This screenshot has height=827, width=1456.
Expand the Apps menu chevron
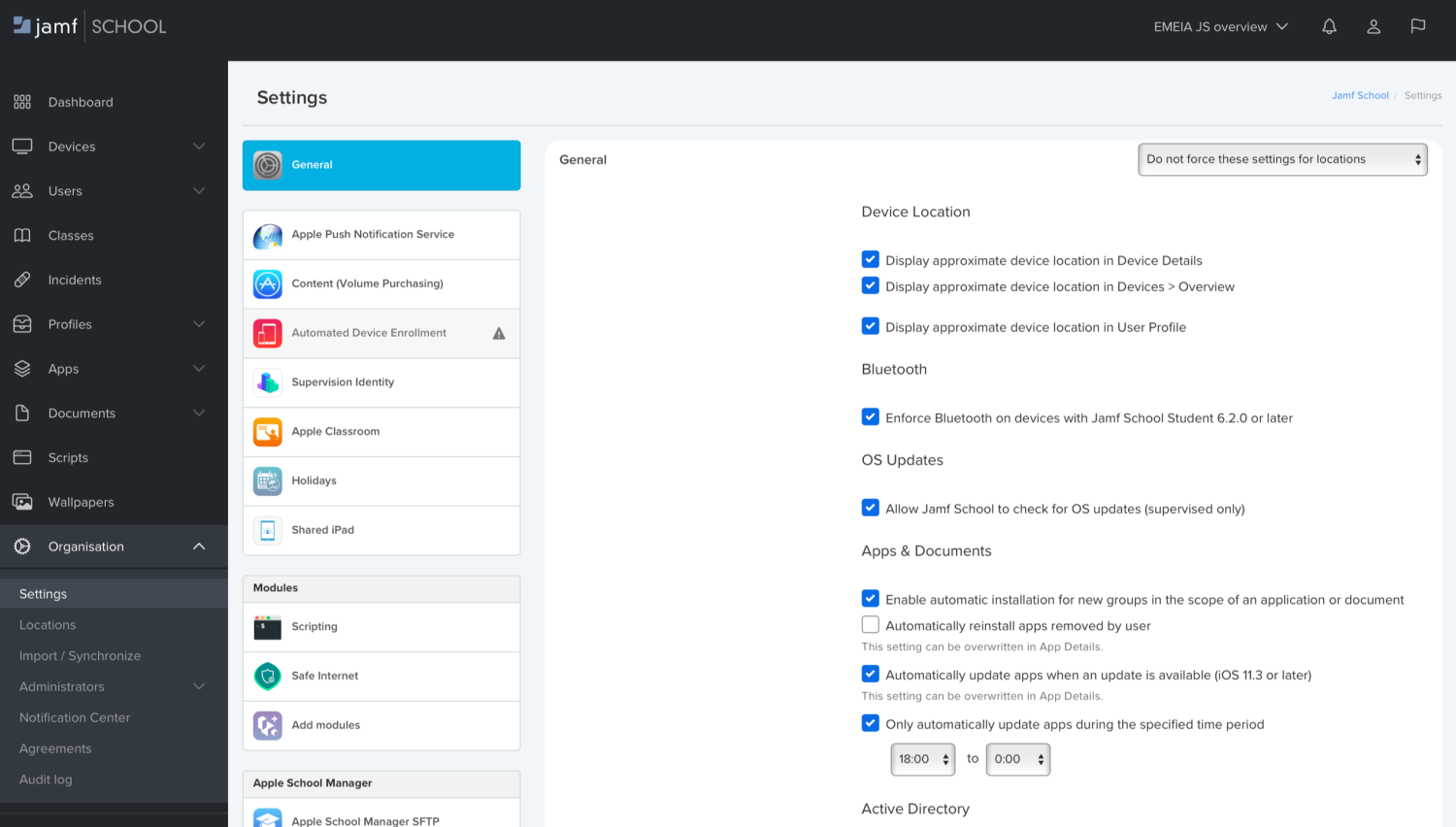pyautogui.click(x=199, y=369)
